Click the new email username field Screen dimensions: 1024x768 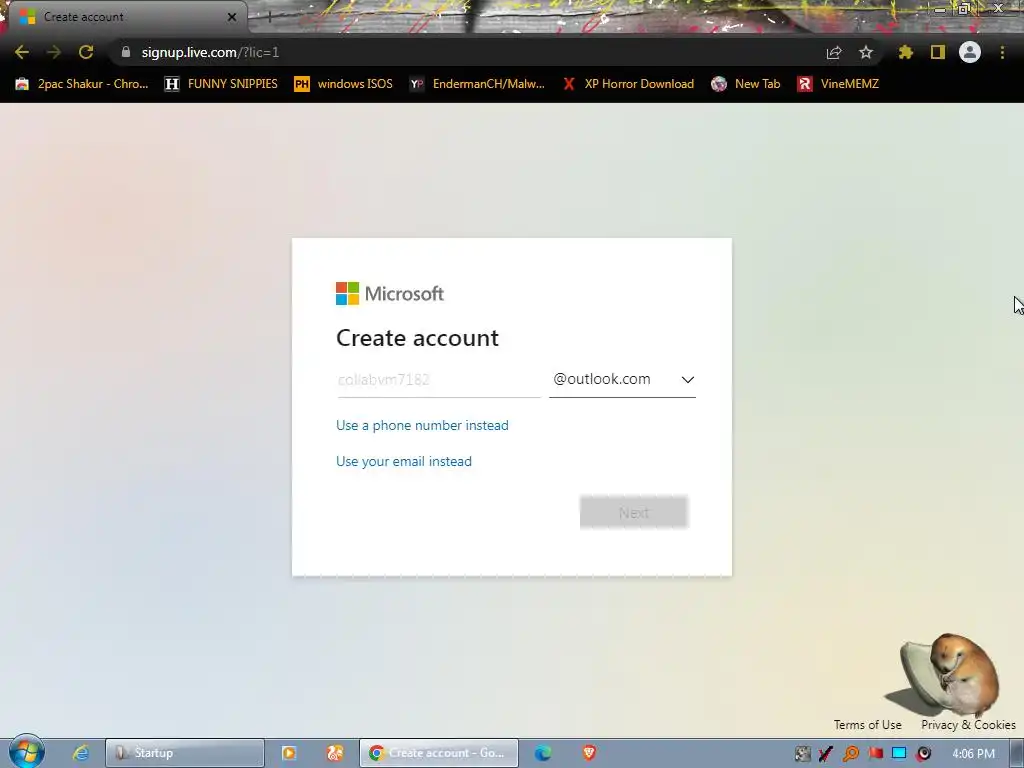(438, 379)
